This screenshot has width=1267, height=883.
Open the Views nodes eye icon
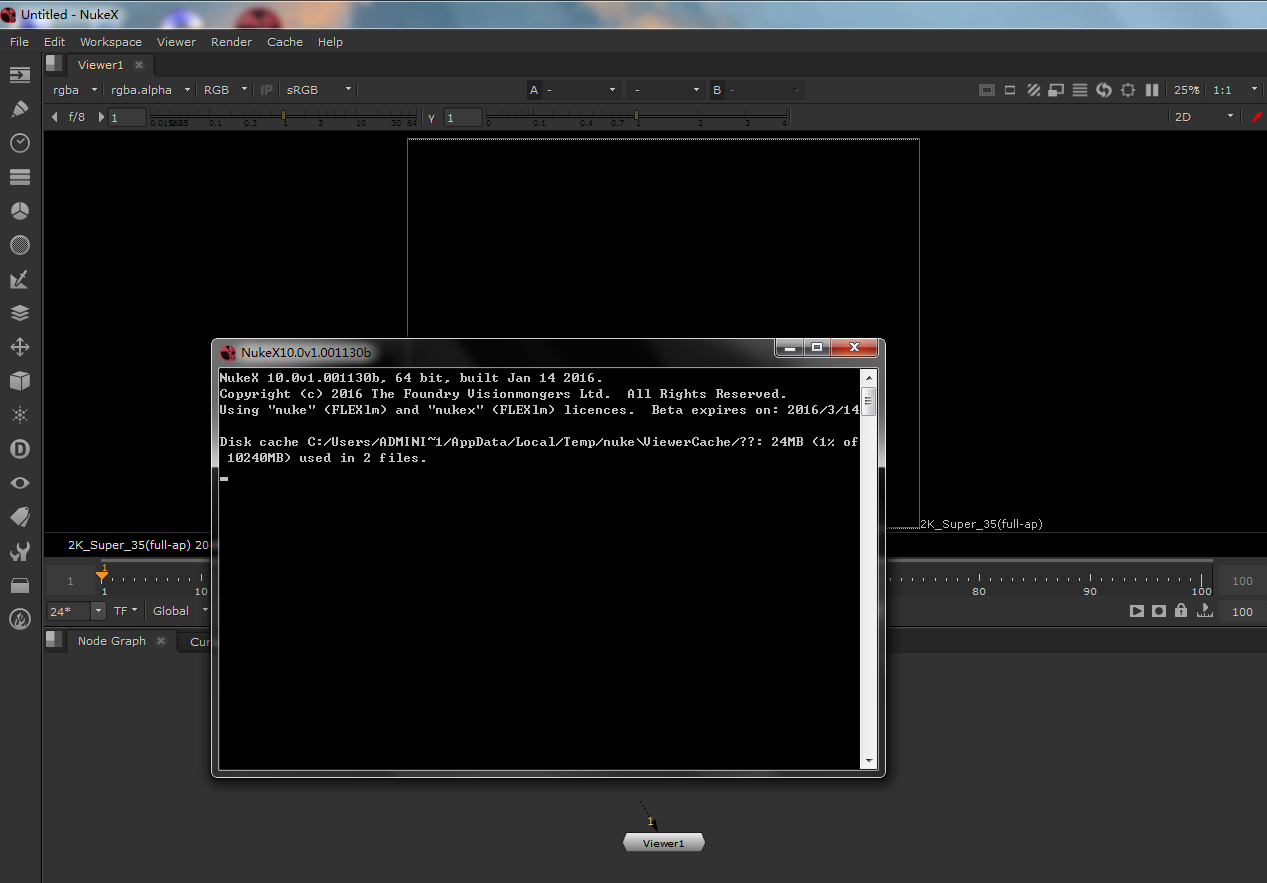(x=20, y=483)
